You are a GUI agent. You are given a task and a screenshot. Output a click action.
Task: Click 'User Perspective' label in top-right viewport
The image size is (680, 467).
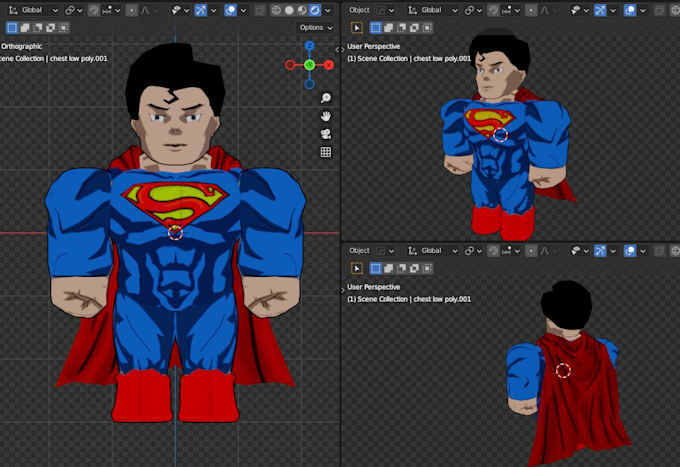(373, 46)
